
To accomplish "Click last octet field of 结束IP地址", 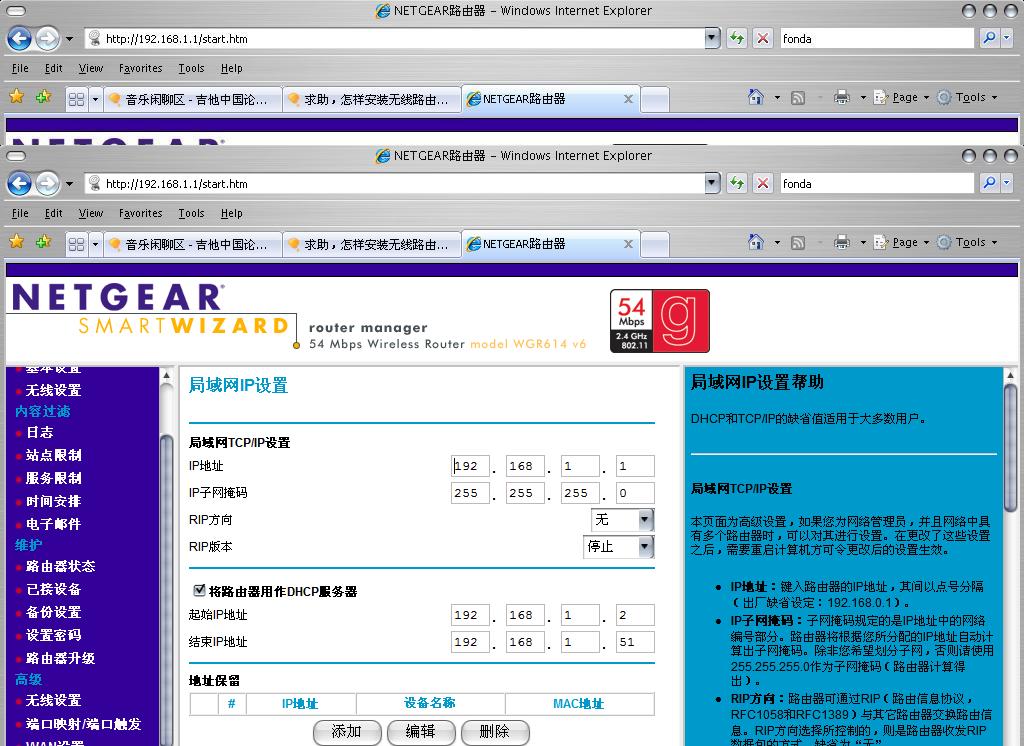I will click(635, 641).
